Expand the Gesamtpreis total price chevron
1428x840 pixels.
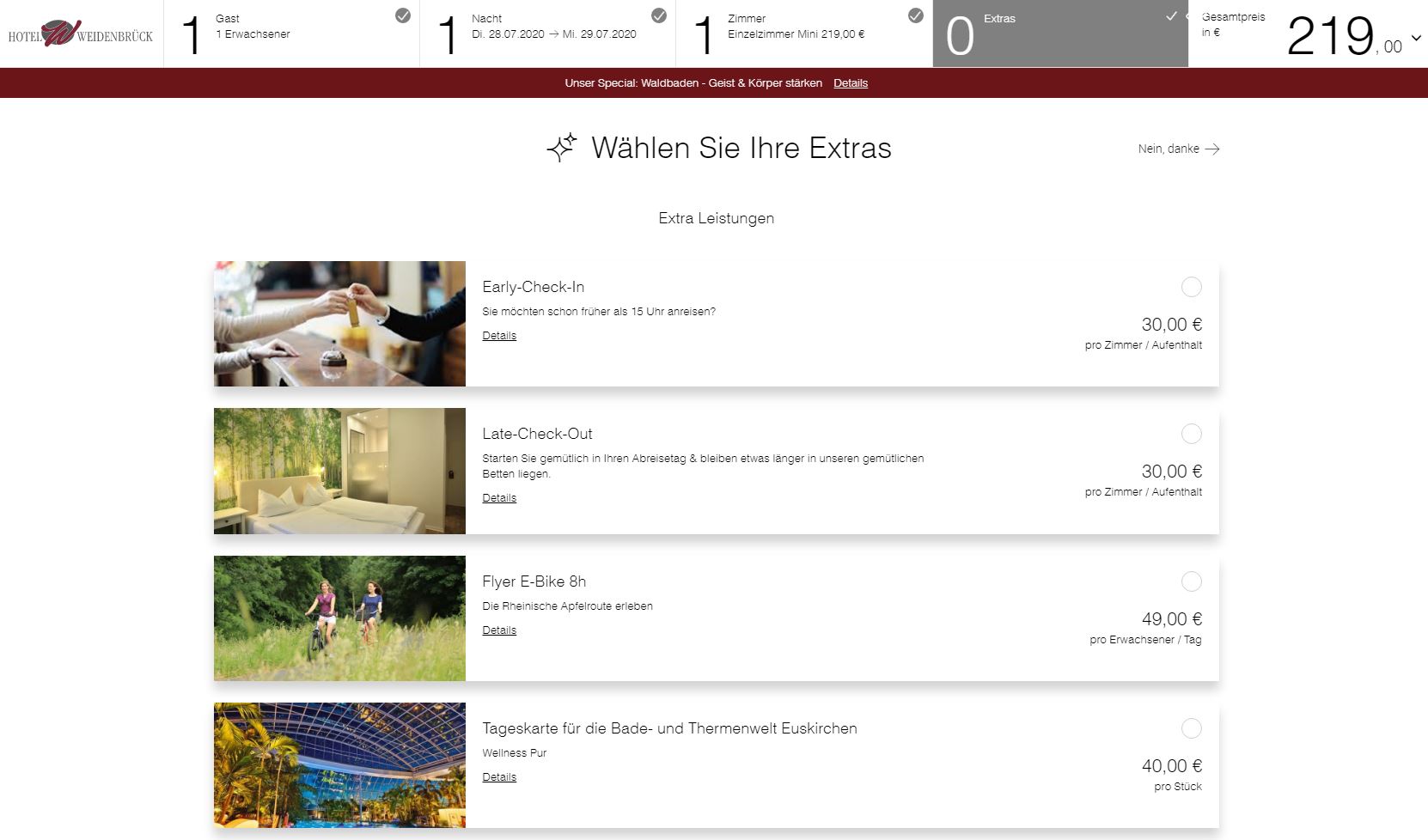[1416, 38]
